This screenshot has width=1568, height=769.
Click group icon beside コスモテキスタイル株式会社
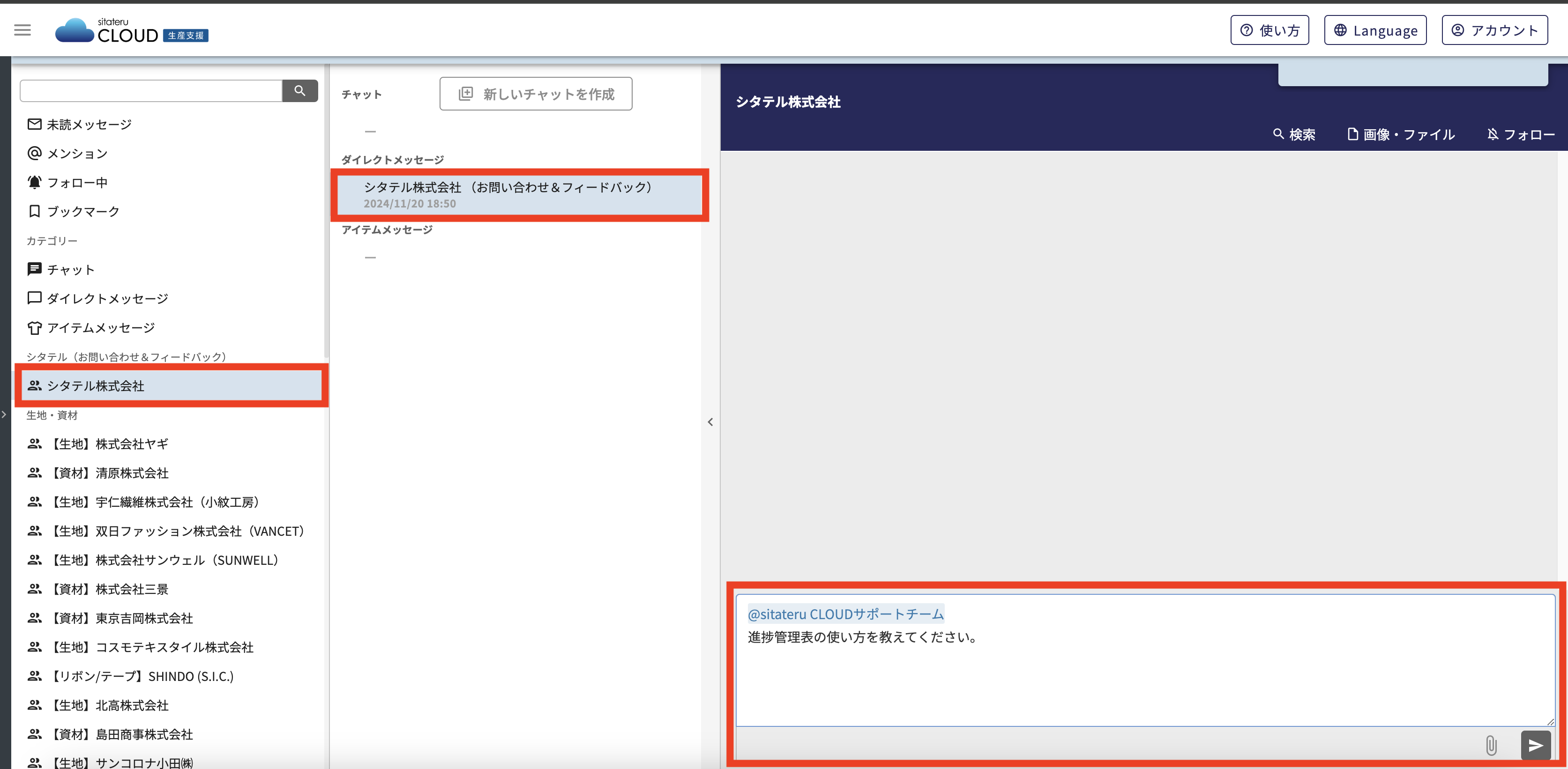click(35, 647)
